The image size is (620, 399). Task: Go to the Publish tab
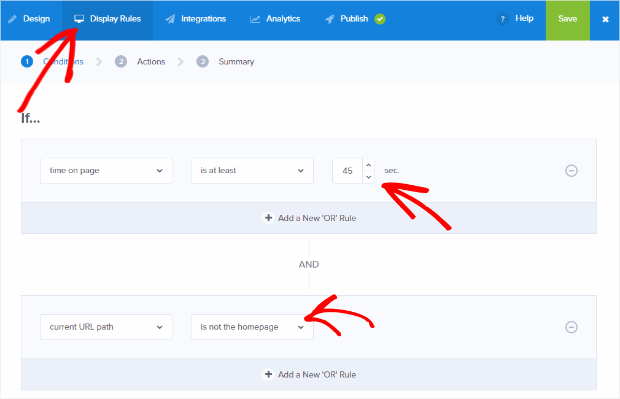(354, 19)
